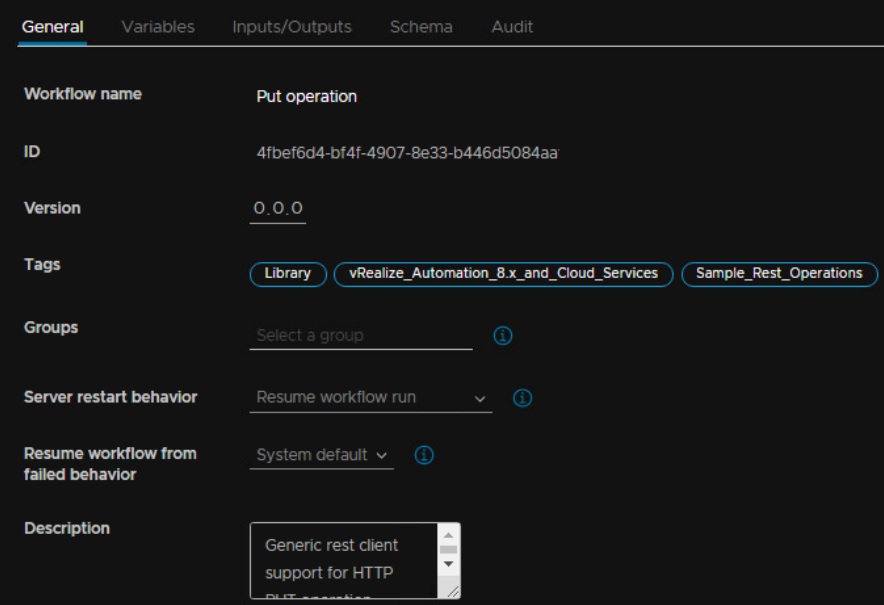Click the Description label
The width and height of the screenshot is (884, 605).
point(67,528)
